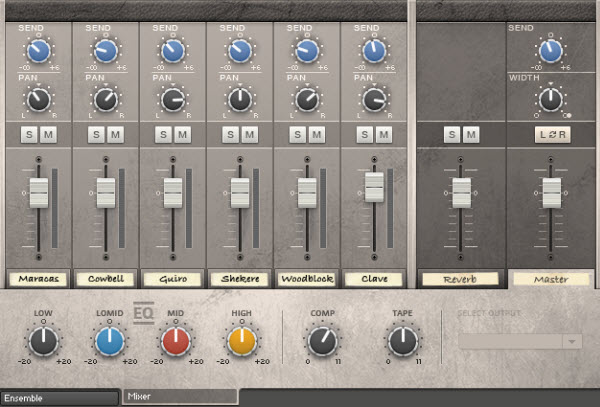Select the Guiro channel label
Screen dimensions: 600x407
173,278
